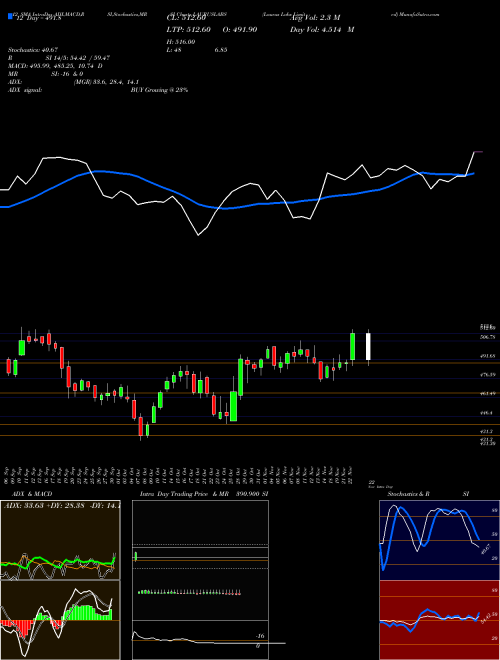Click the '461.49' price axis label
Image resolution: width=500 pixels, height=660 pixels.
[x=487, y=394]
